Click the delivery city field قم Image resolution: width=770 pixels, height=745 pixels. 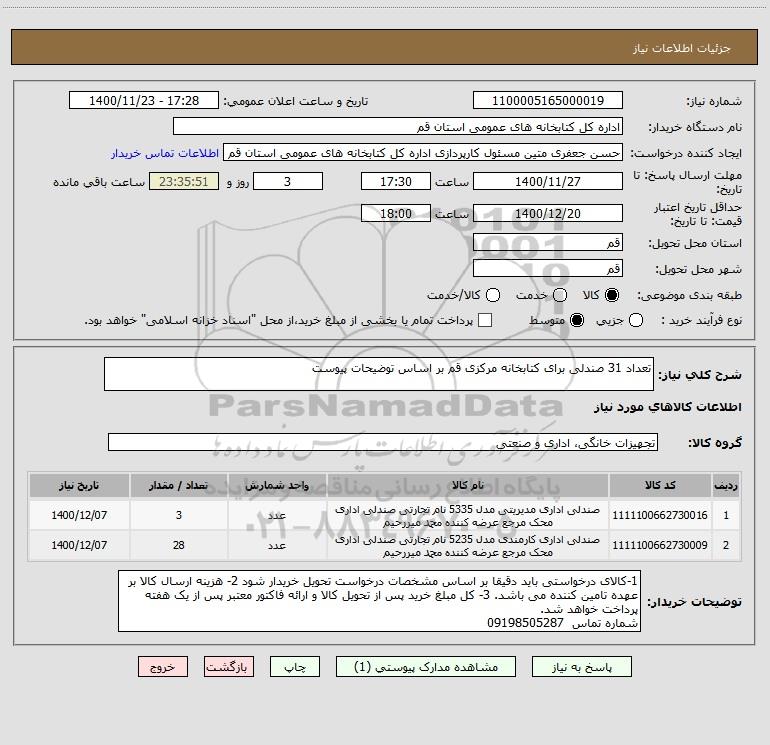click(x=548, y=269)
